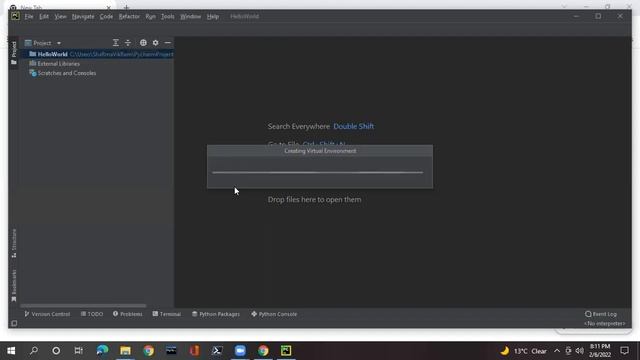Open the first Chrome taskbar icon
This screenshot has height=360, width=640.
tap(149, 351)
